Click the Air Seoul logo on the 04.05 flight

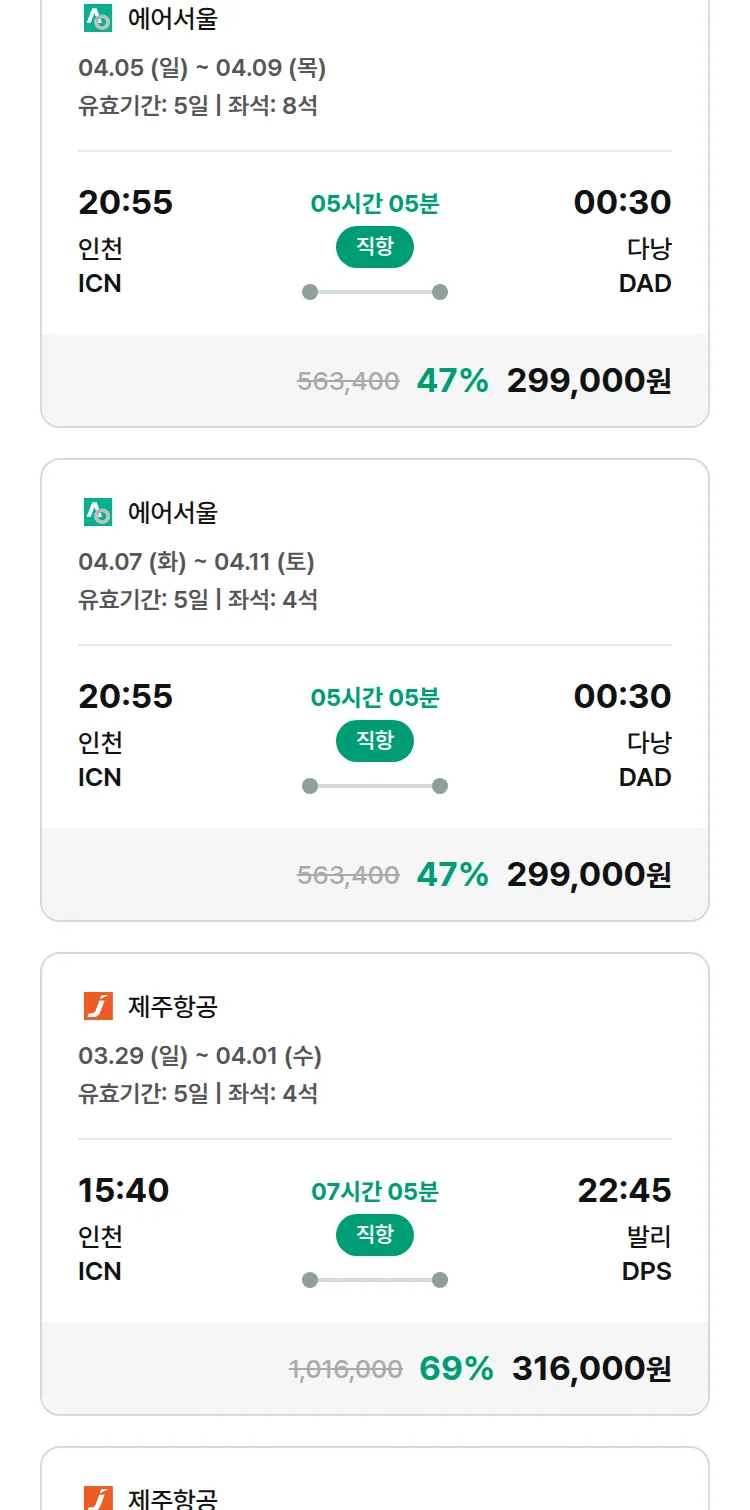pyautogui.click(x=98, y=19)
